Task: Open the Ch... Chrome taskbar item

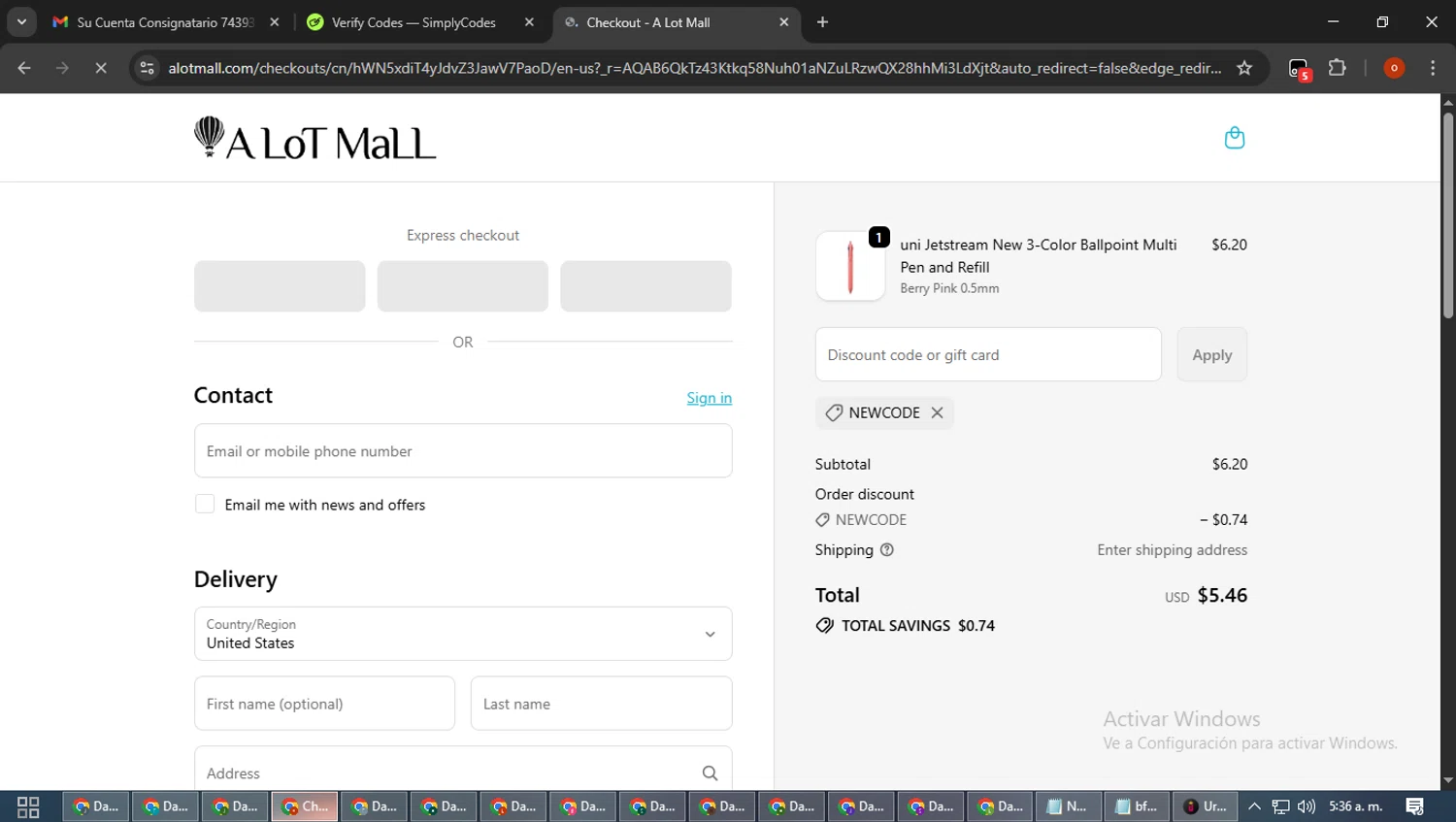Action: (x=305, y=806)
